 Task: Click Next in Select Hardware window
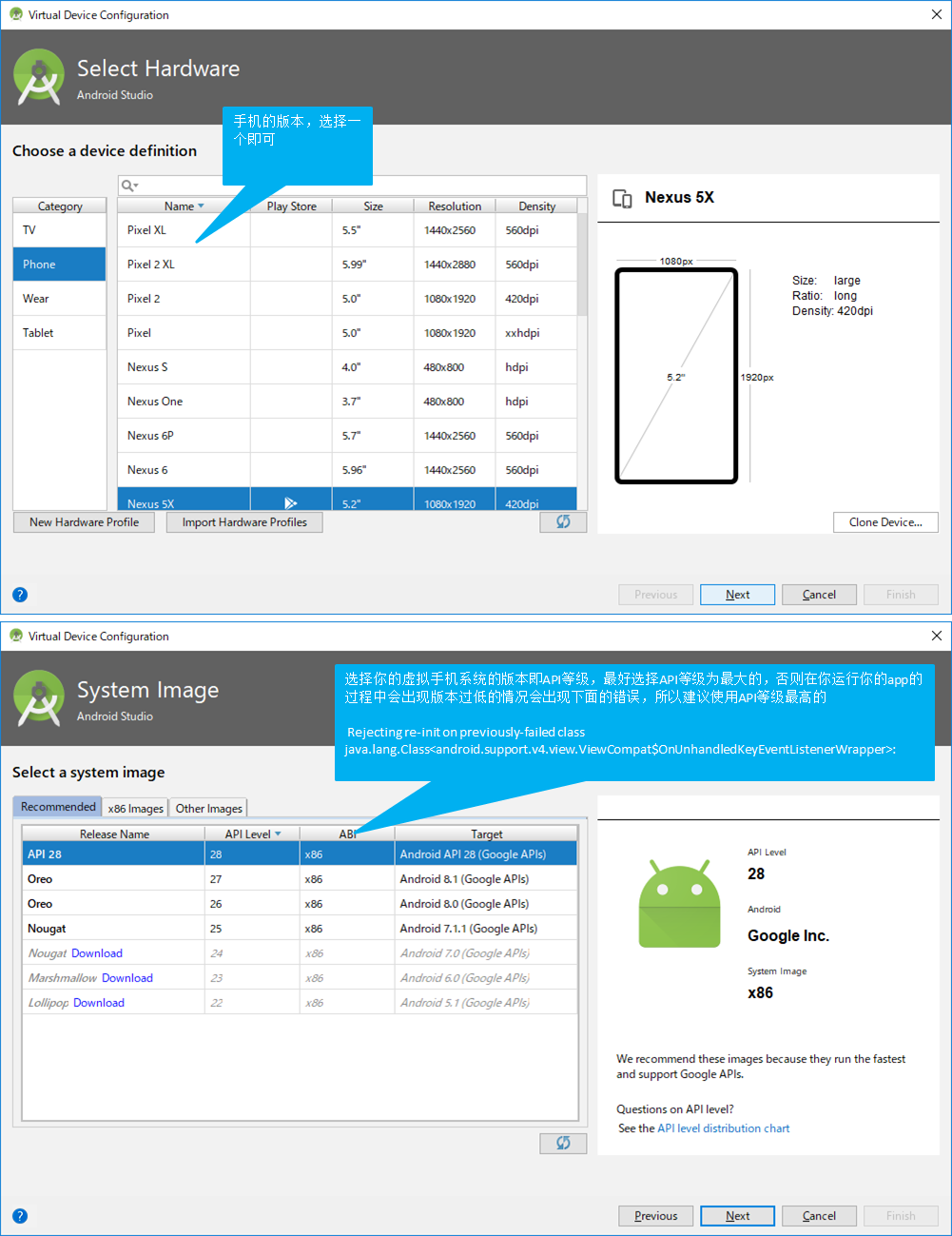[737, 595]
